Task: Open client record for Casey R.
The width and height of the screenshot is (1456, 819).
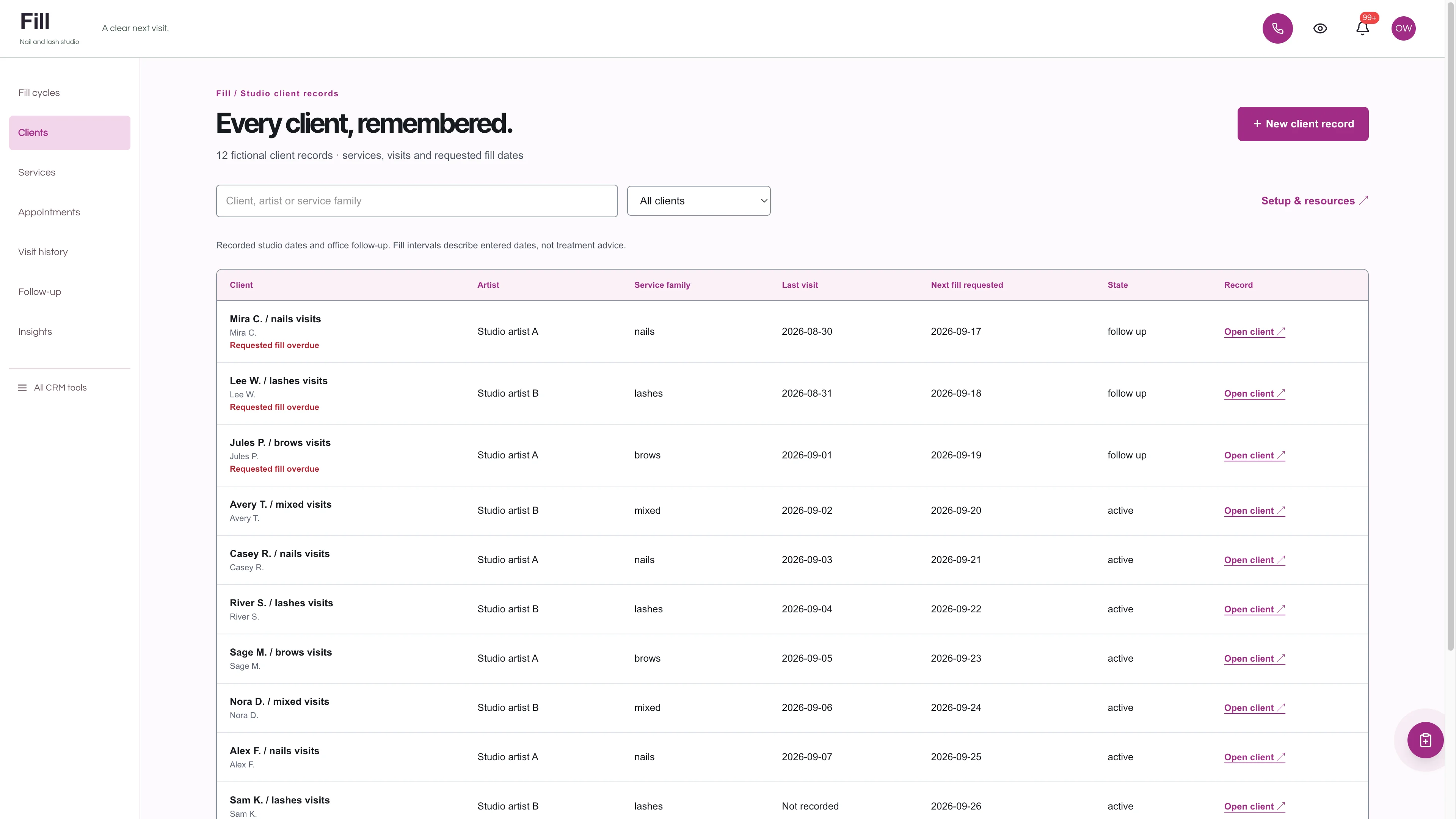Action: [1254, 560]
